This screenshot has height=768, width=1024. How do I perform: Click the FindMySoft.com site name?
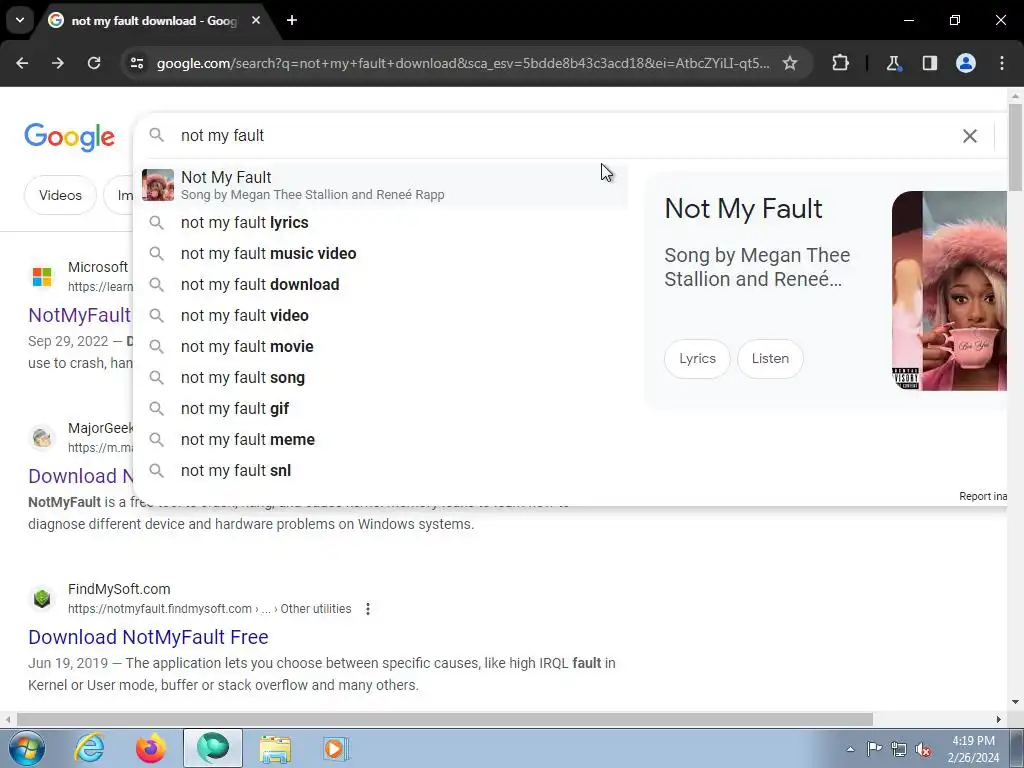pyautogui.click(x=119, y=589)
